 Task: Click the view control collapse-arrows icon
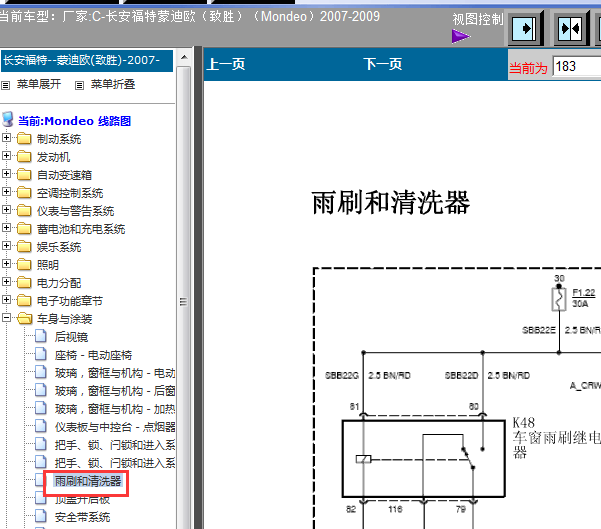(x=571, y=28)
